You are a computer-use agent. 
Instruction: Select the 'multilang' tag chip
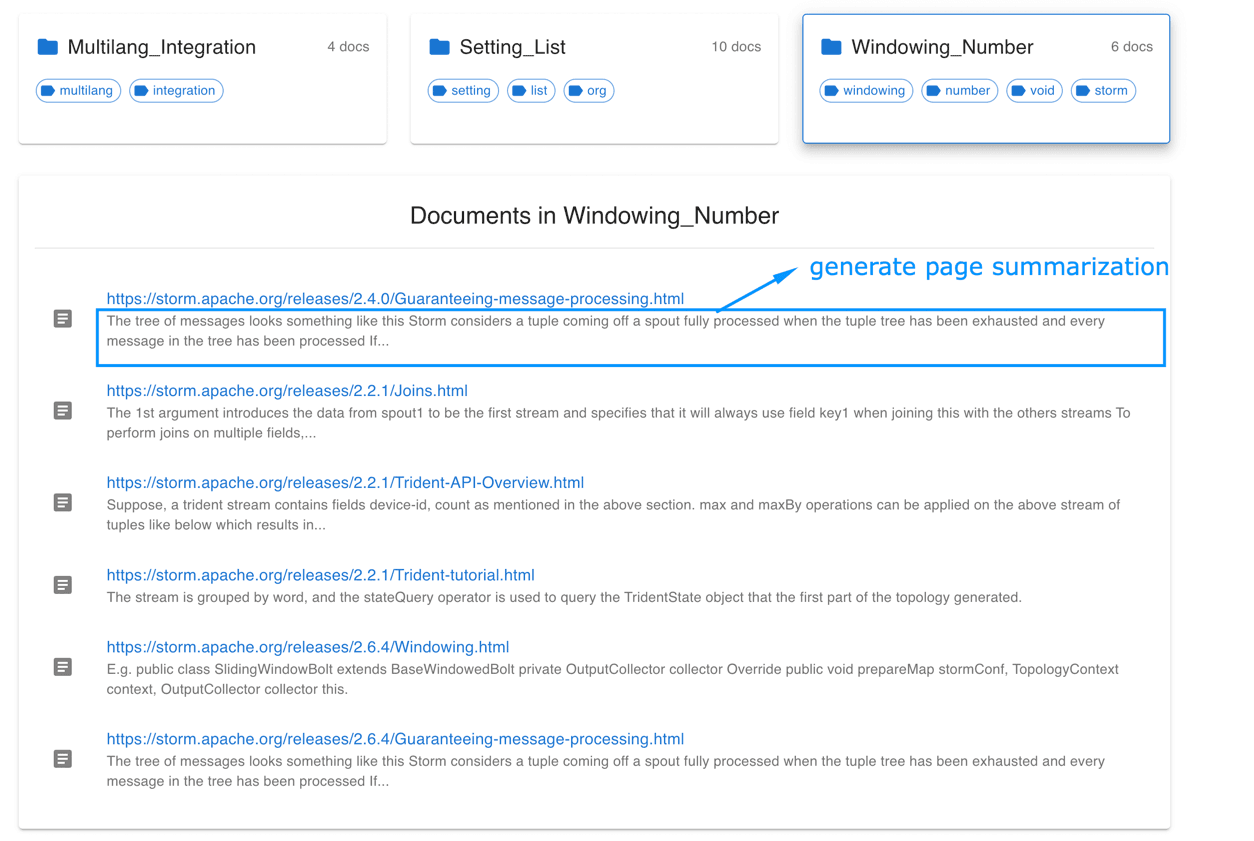[x=78, y=91]
